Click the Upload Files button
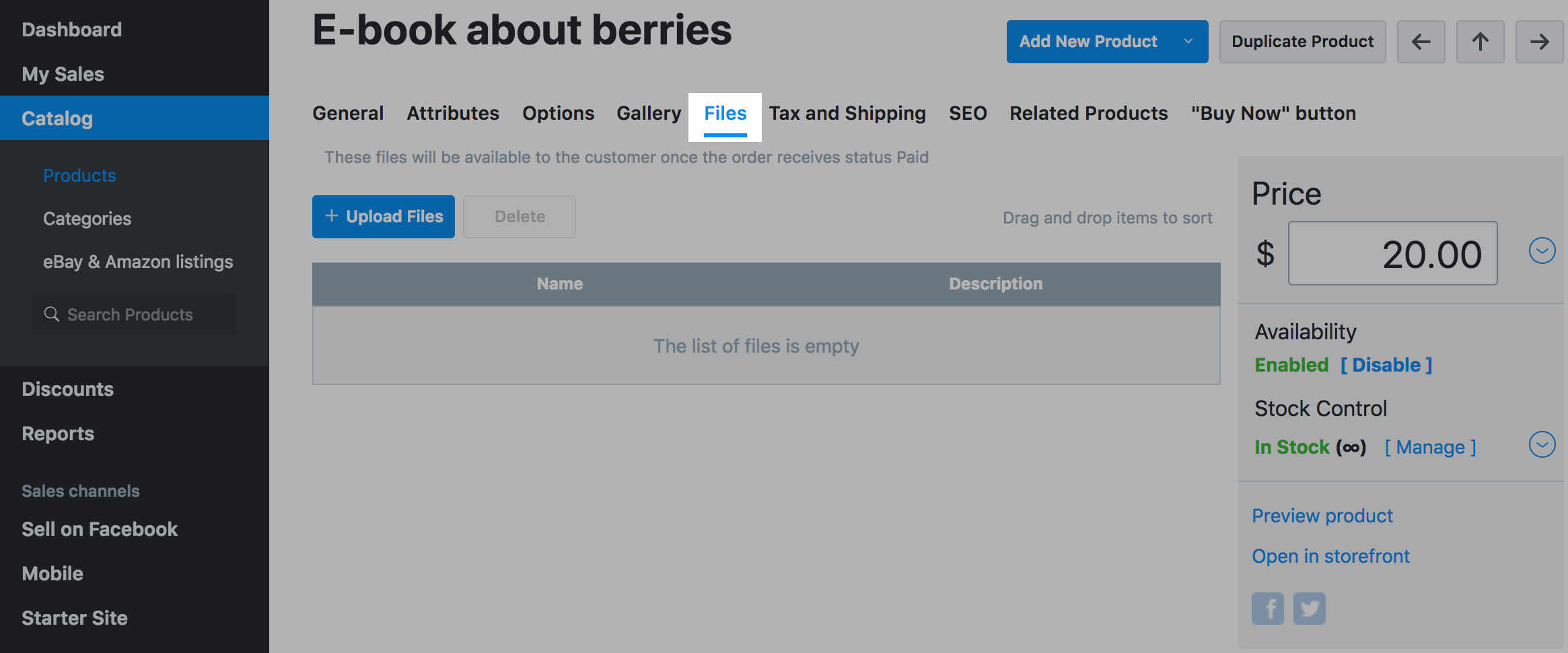The width and height of the screenshot is (1568, 653). coord(384,217)
